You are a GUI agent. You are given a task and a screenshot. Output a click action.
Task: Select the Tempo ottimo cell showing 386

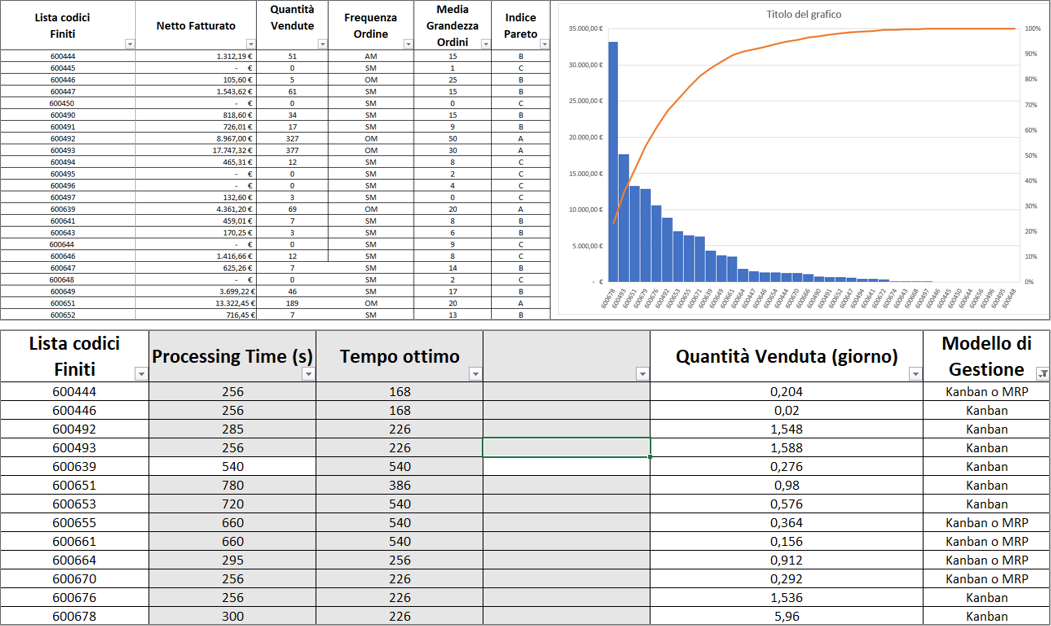(x=399, y=486)
